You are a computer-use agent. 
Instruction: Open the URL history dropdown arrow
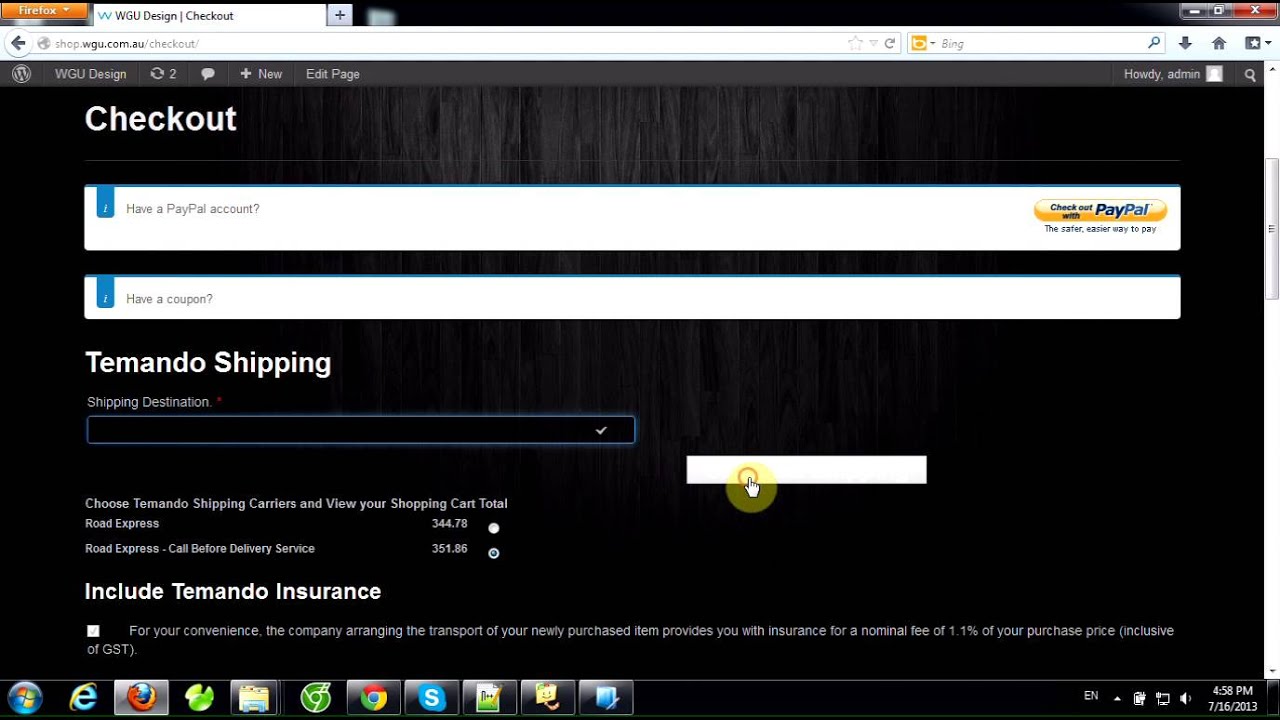tap(873, 44)
